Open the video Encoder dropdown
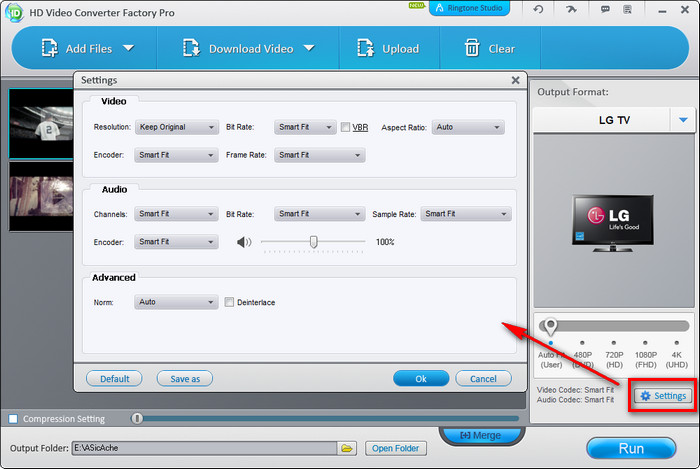Screen dimensions: 700x469 tap(176, 155)
